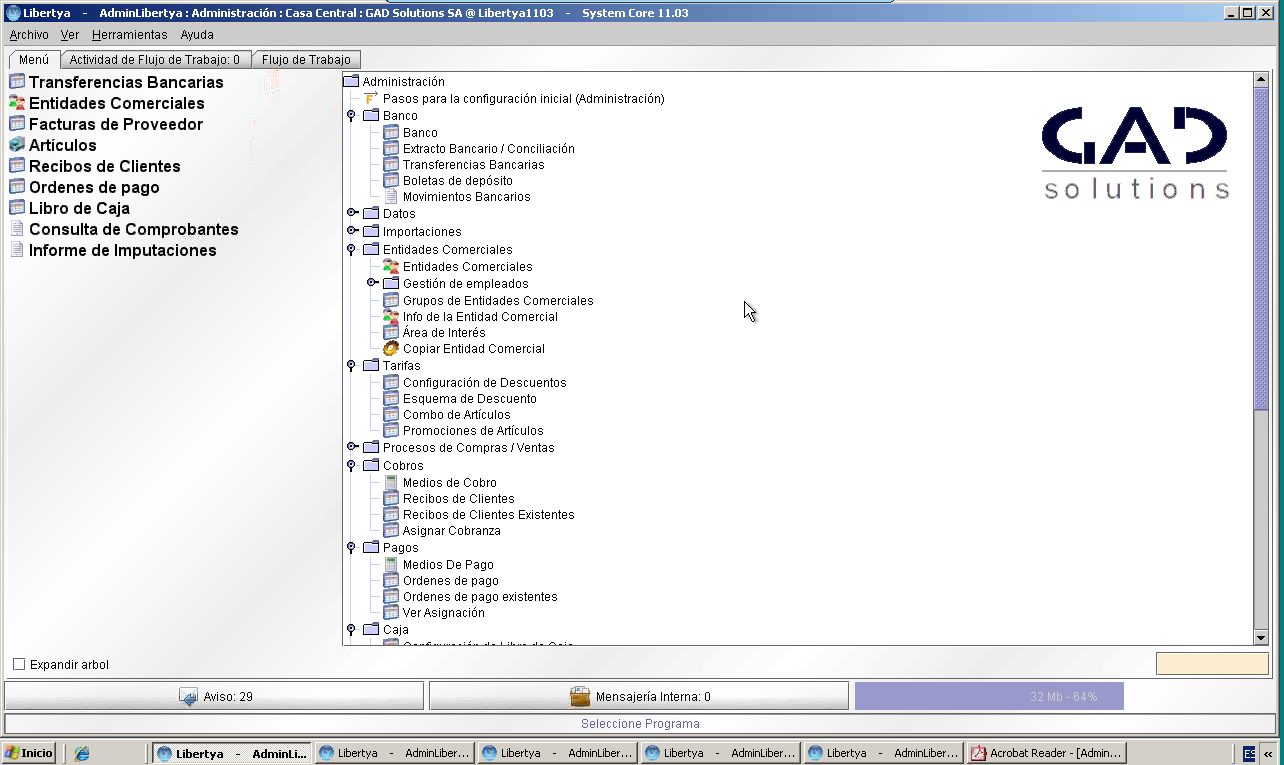This screenshot has width=1284, height=765.
Task: Open Transferencias Bancarias shortcut icon in left panel
Action: [16, 82]
